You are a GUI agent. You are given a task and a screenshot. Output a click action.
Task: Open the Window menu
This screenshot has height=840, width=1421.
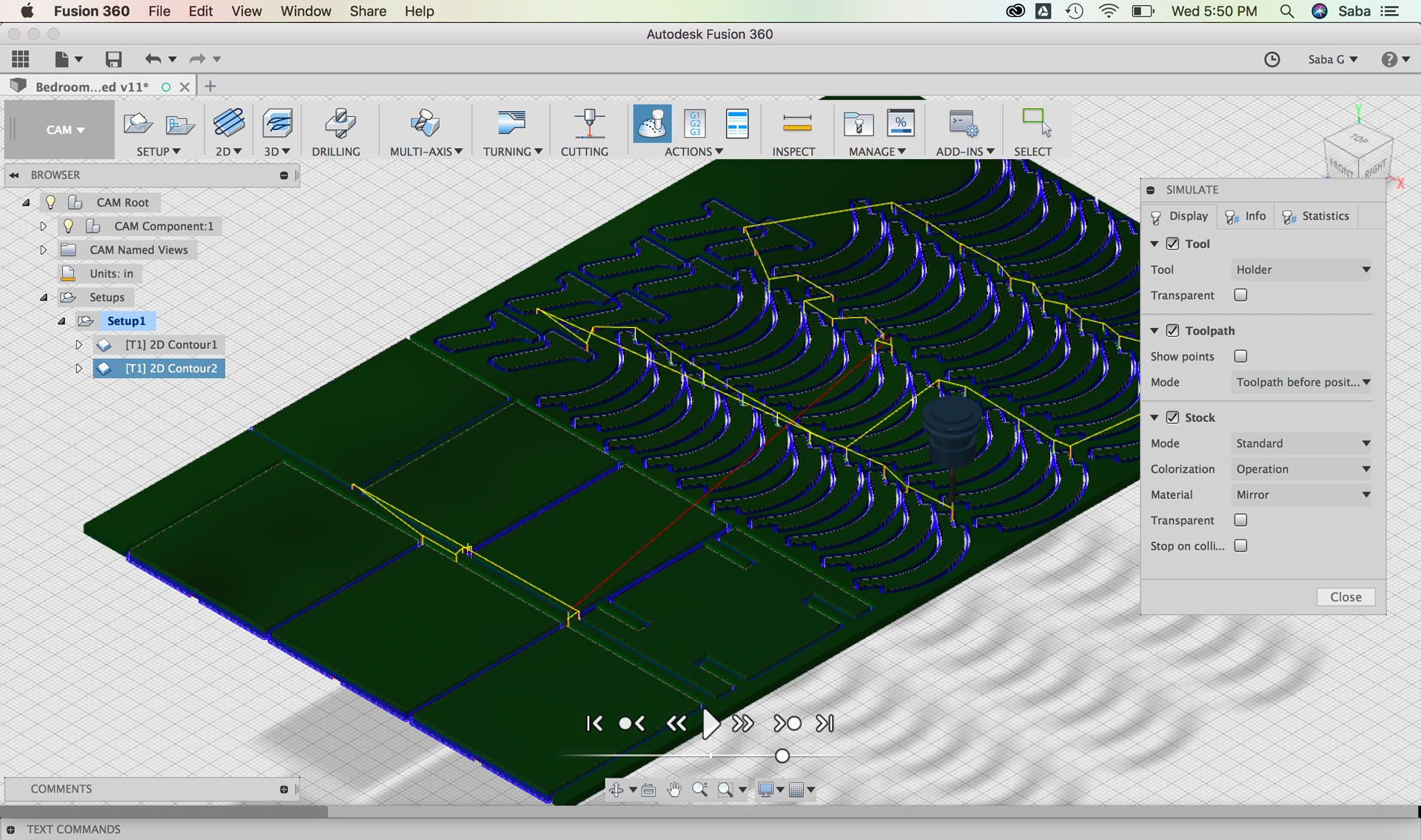click(305, 11)
